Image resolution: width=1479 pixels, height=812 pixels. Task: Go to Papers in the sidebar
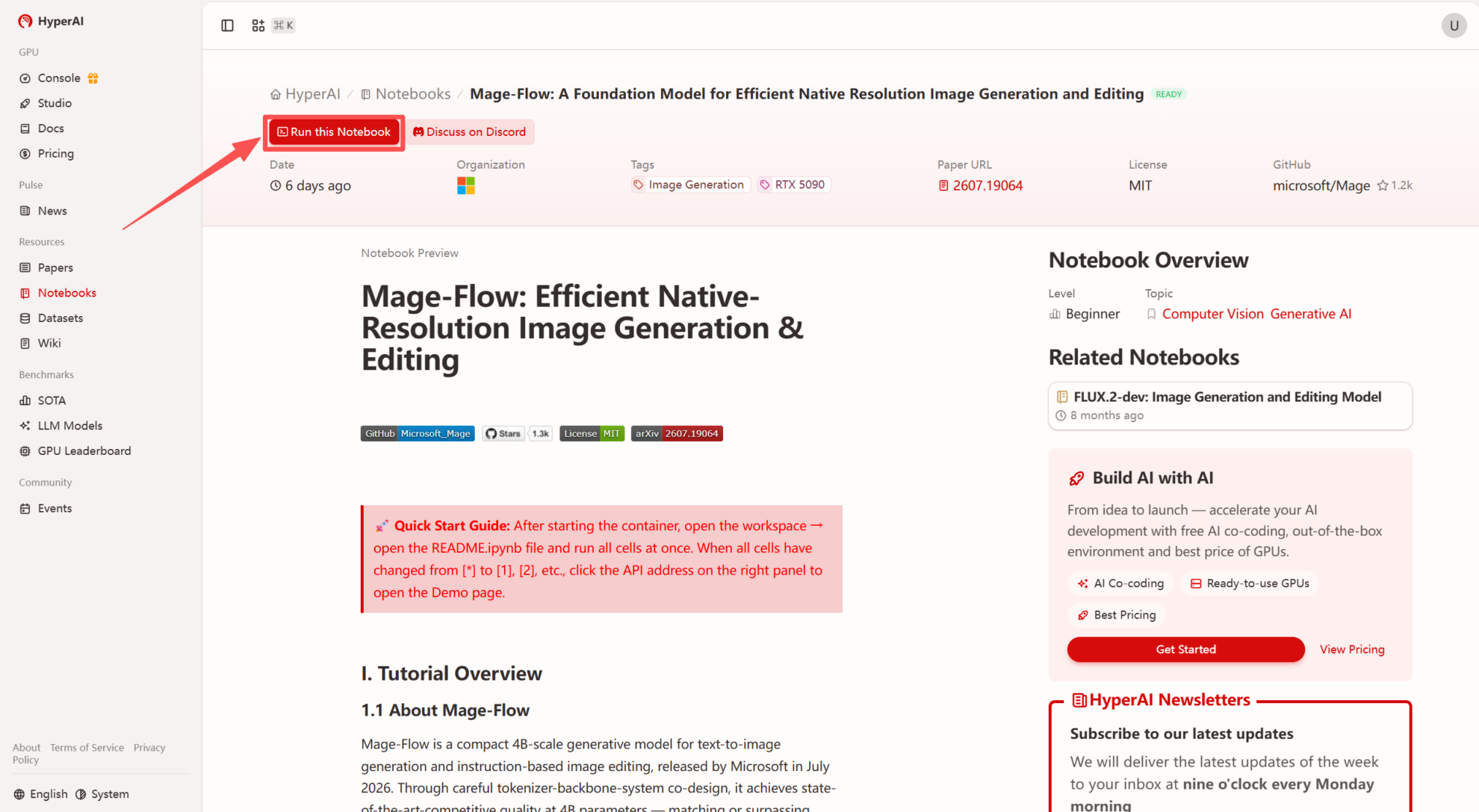[55, 267]
